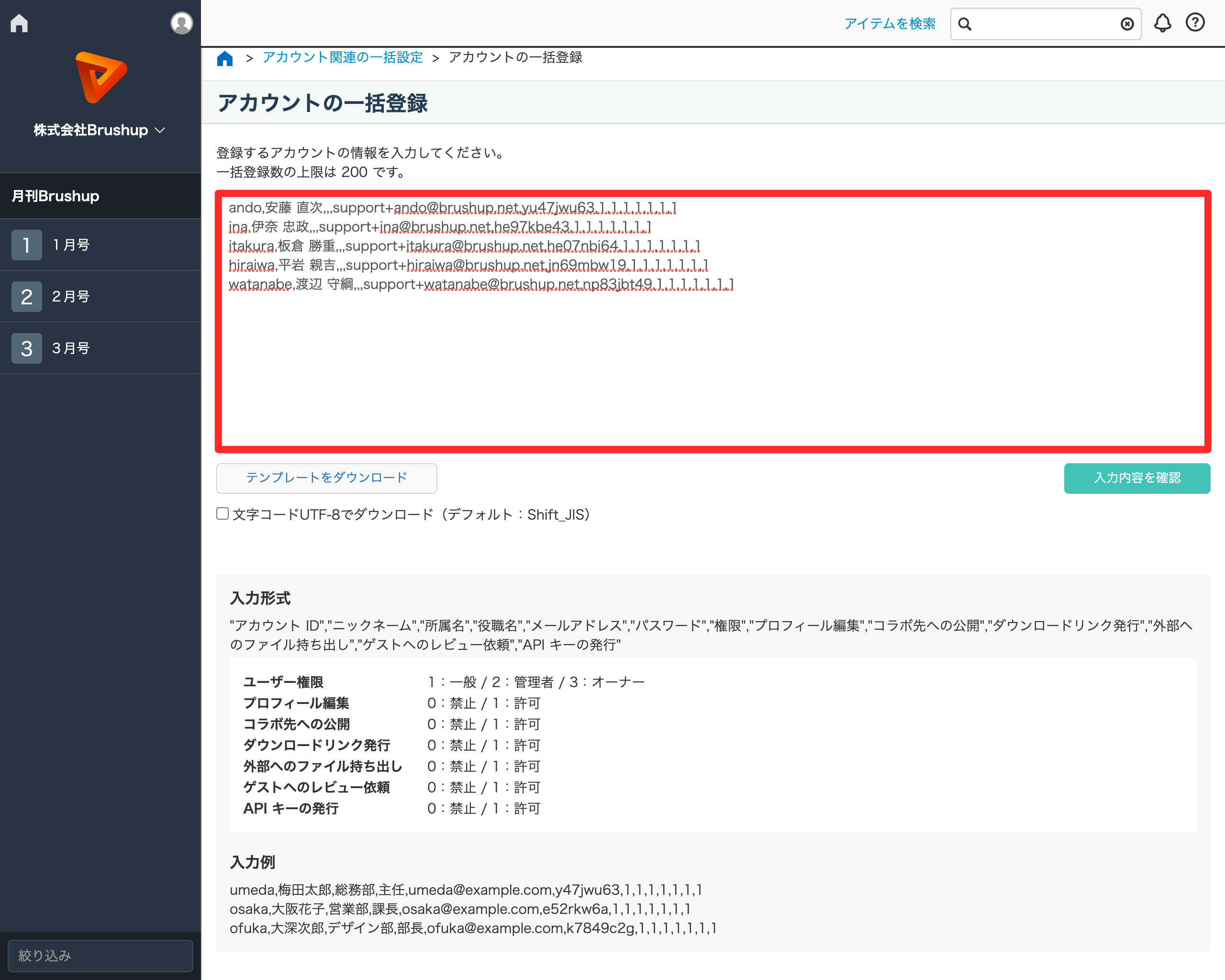
Task: Open the 1月号 item
Action: click(100, 245)
